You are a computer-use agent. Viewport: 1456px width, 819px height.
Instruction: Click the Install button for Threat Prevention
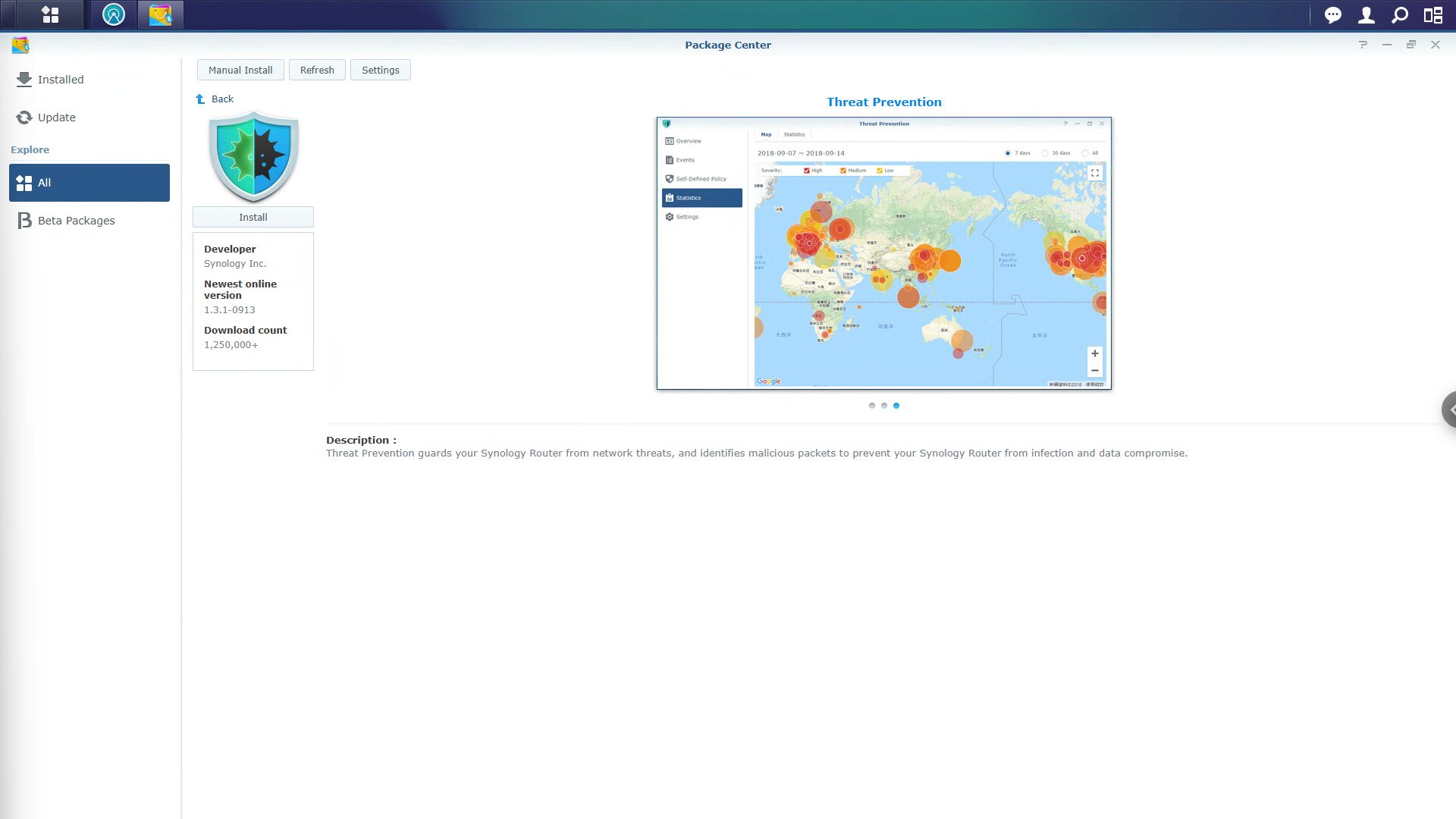pyautogui.click(x=253, y=217)
